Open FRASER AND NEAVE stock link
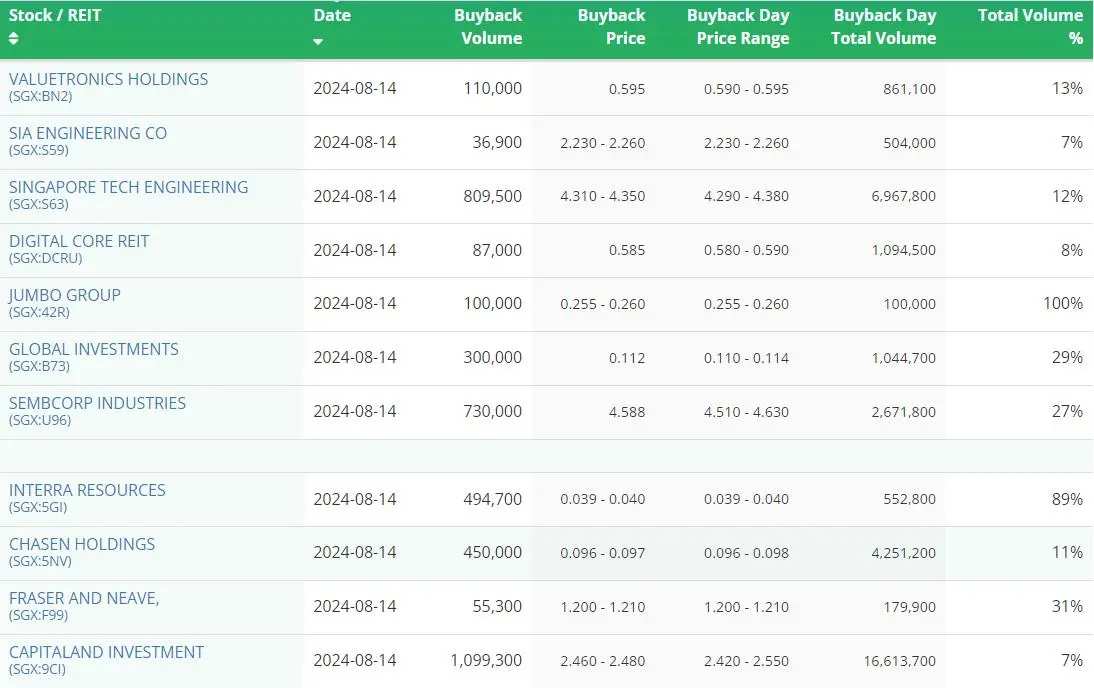This screenshot has height=688, width=1094. click(84, 599)
